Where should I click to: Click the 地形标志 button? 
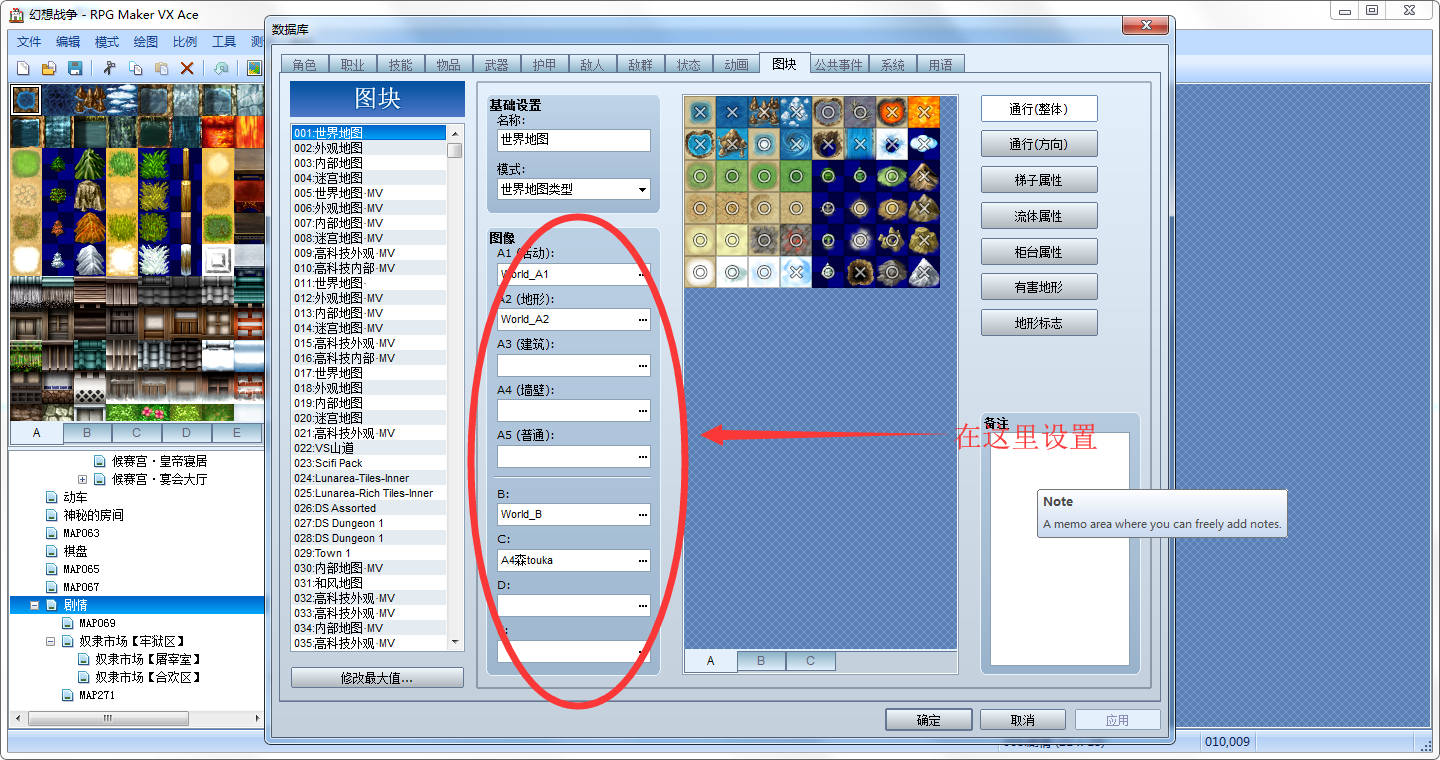[x=1039, y=323]
